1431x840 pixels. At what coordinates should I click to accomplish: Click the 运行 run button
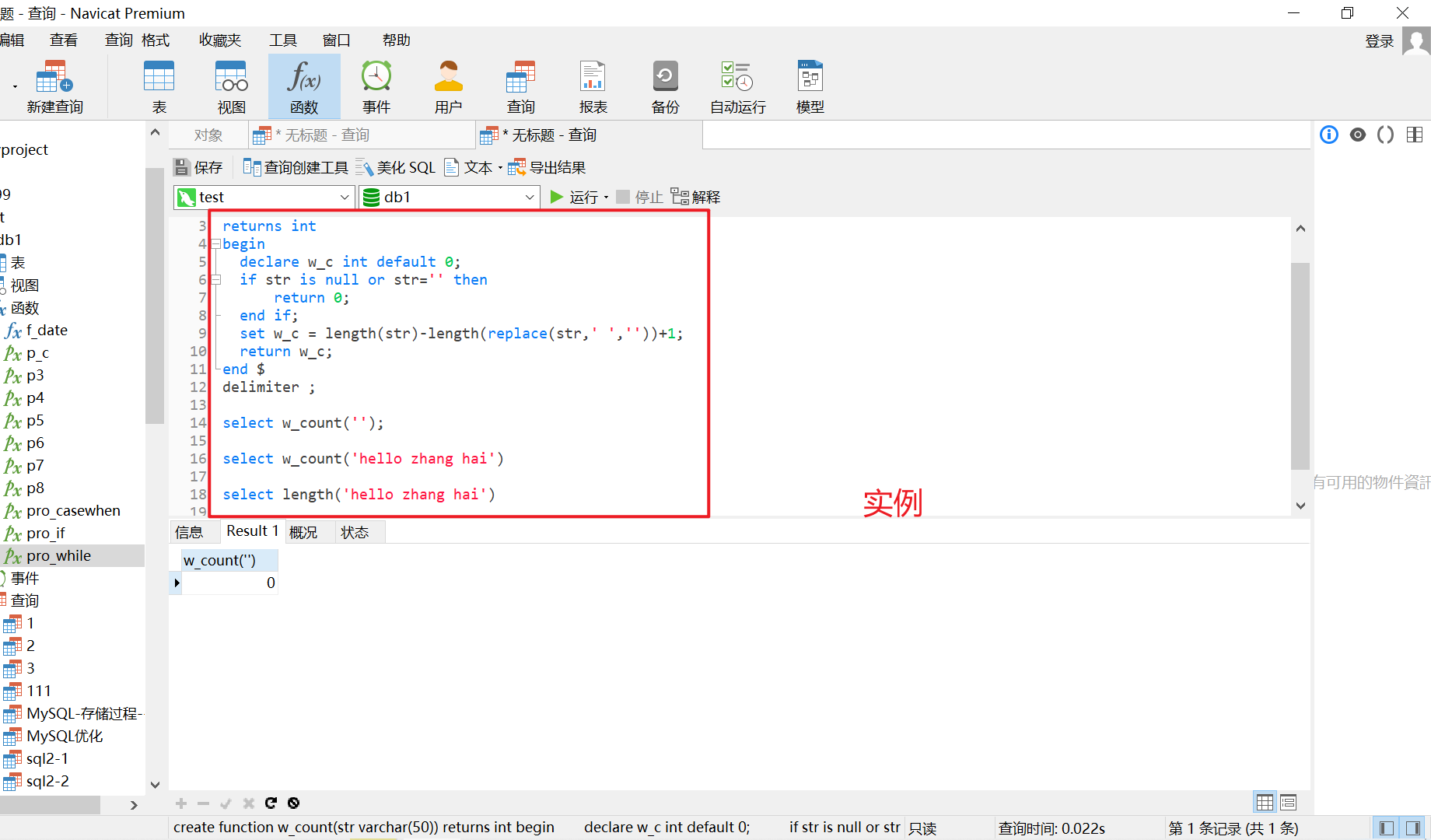[575, 197]
